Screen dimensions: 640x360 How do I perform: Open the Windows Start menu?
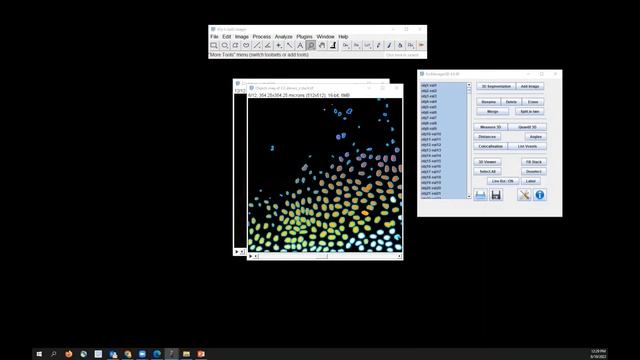tap(39, 354)
